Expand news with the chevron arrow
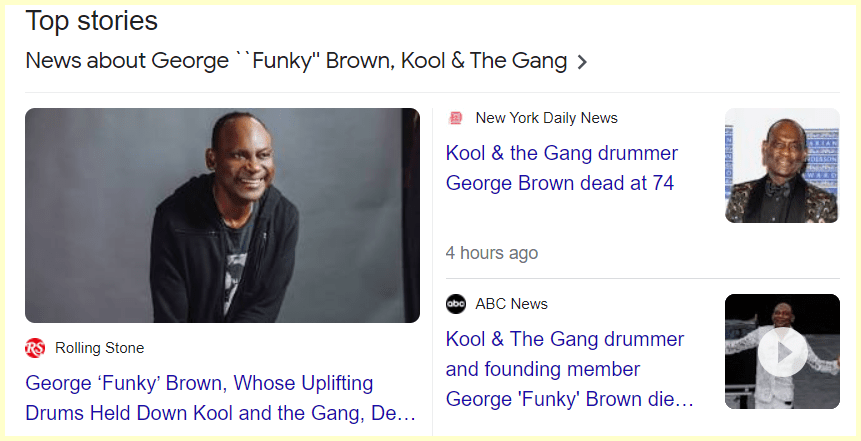This screenshot has width=861, height=441. click(x=582, y=62)
